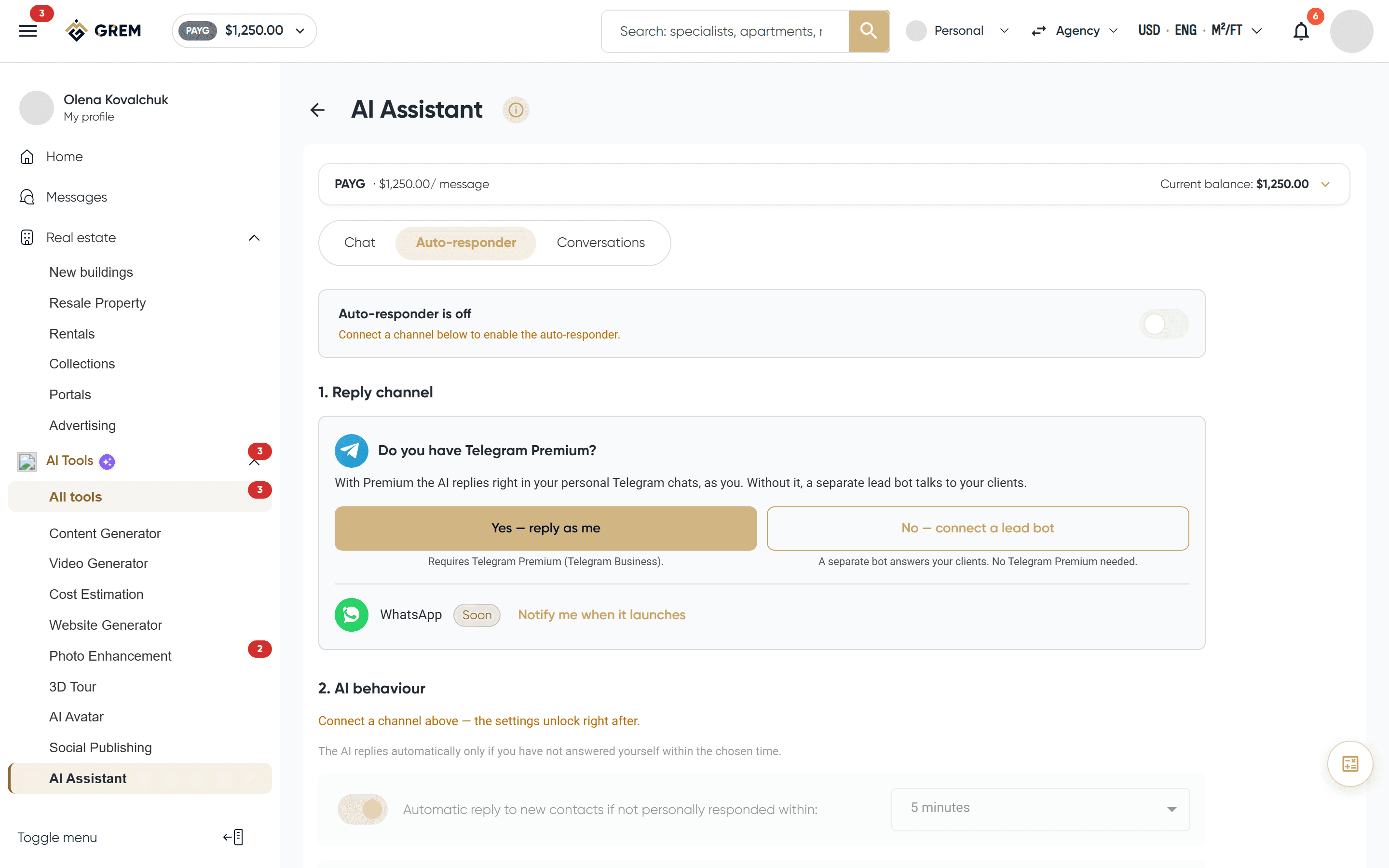Go back with the arrow icon
The height and width of the screenshot is (868, 1389).
(317, 109)
